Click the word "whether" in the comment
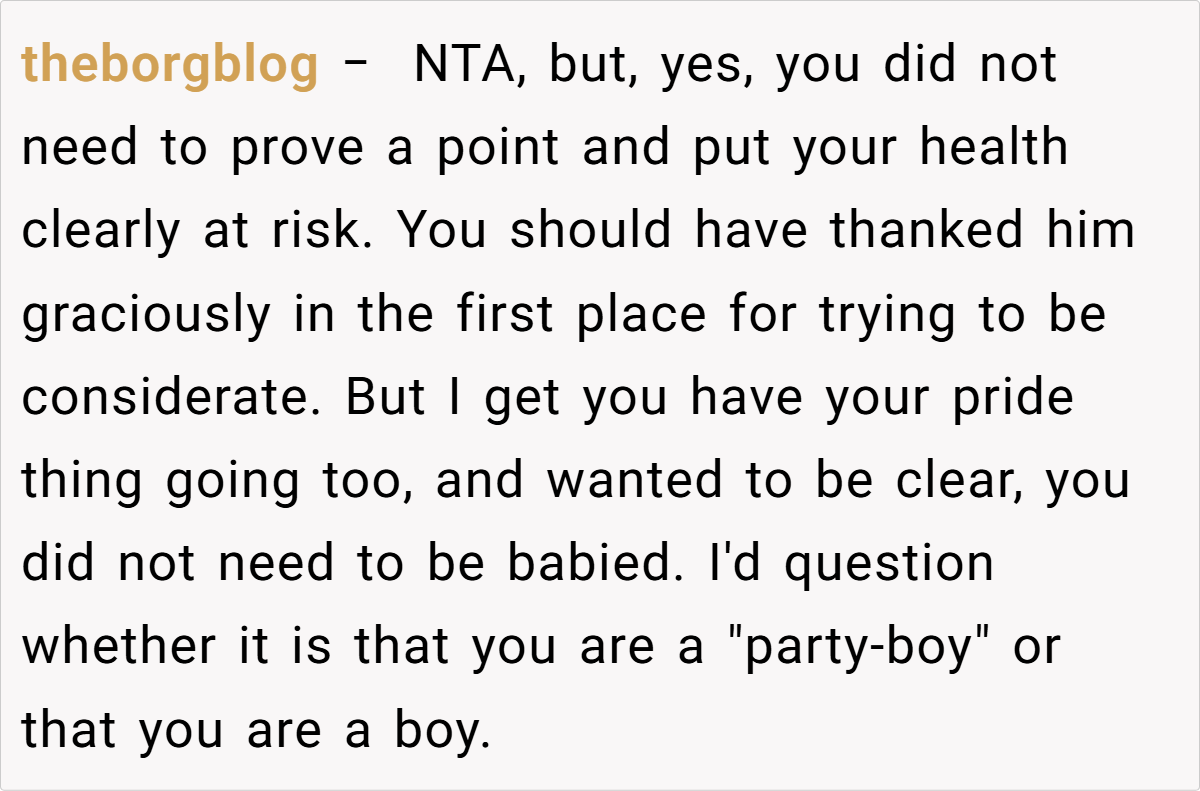Viewport: 1200px width, 791px height. [119, 647]
